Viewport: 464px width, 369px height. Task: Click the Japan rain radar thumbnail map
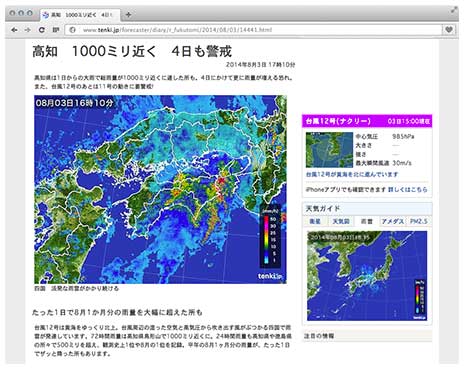tap(367, 276)
